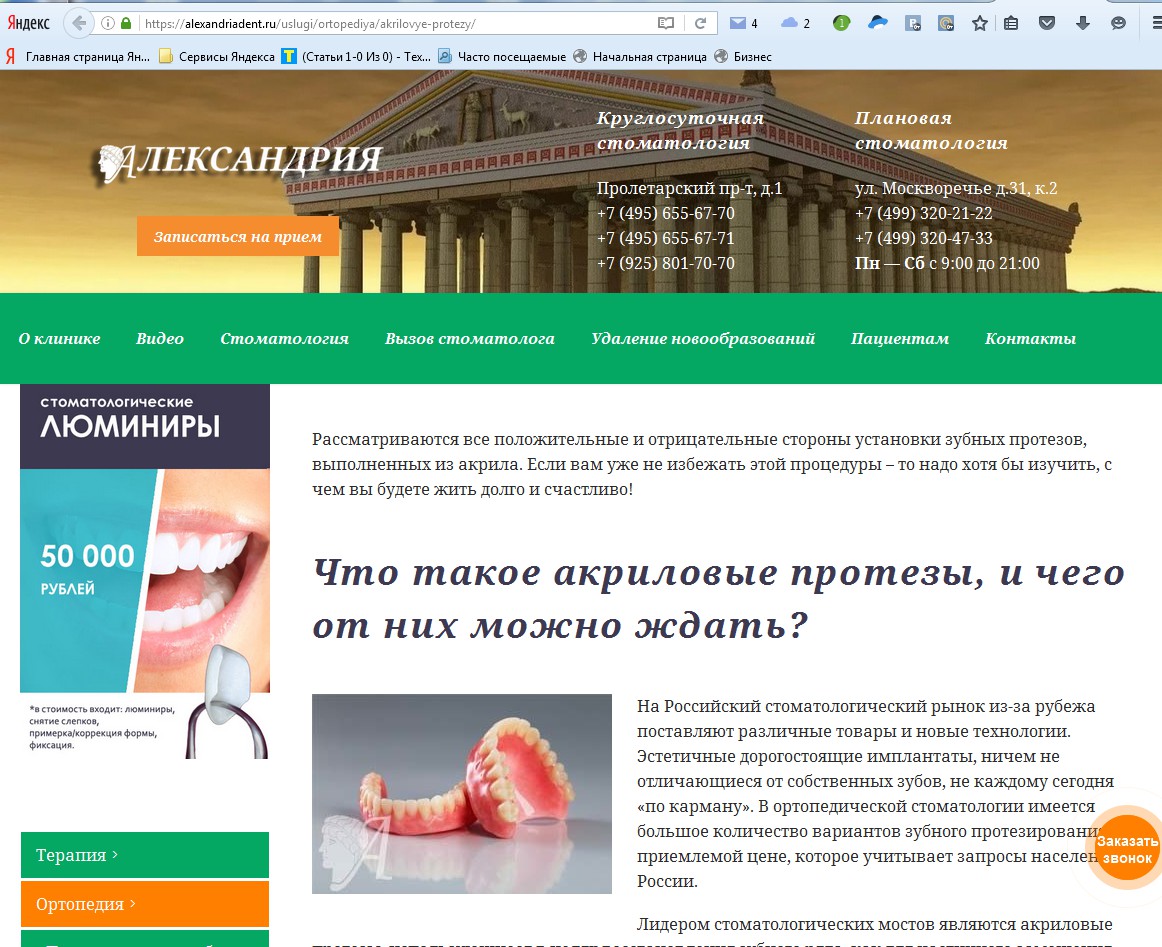Show bookmarks list menu
The height and width of the screenshot is (947, 1162).
point(1011,24)
